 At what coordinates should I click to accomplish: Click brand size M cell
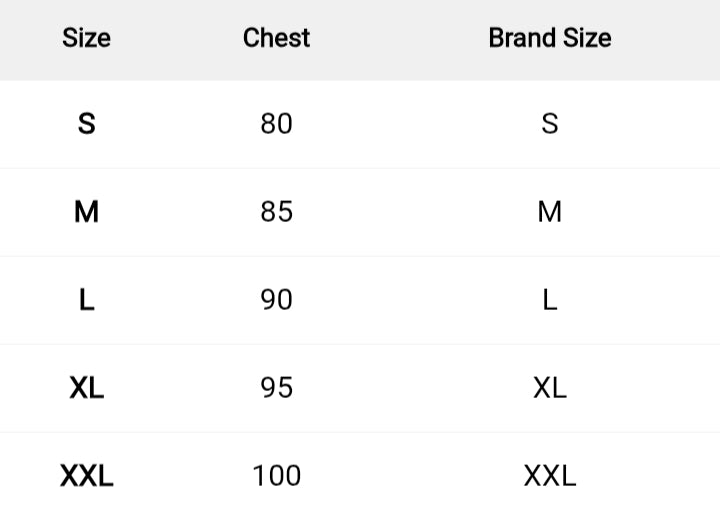pyautogui.click(x=549, y=212)
